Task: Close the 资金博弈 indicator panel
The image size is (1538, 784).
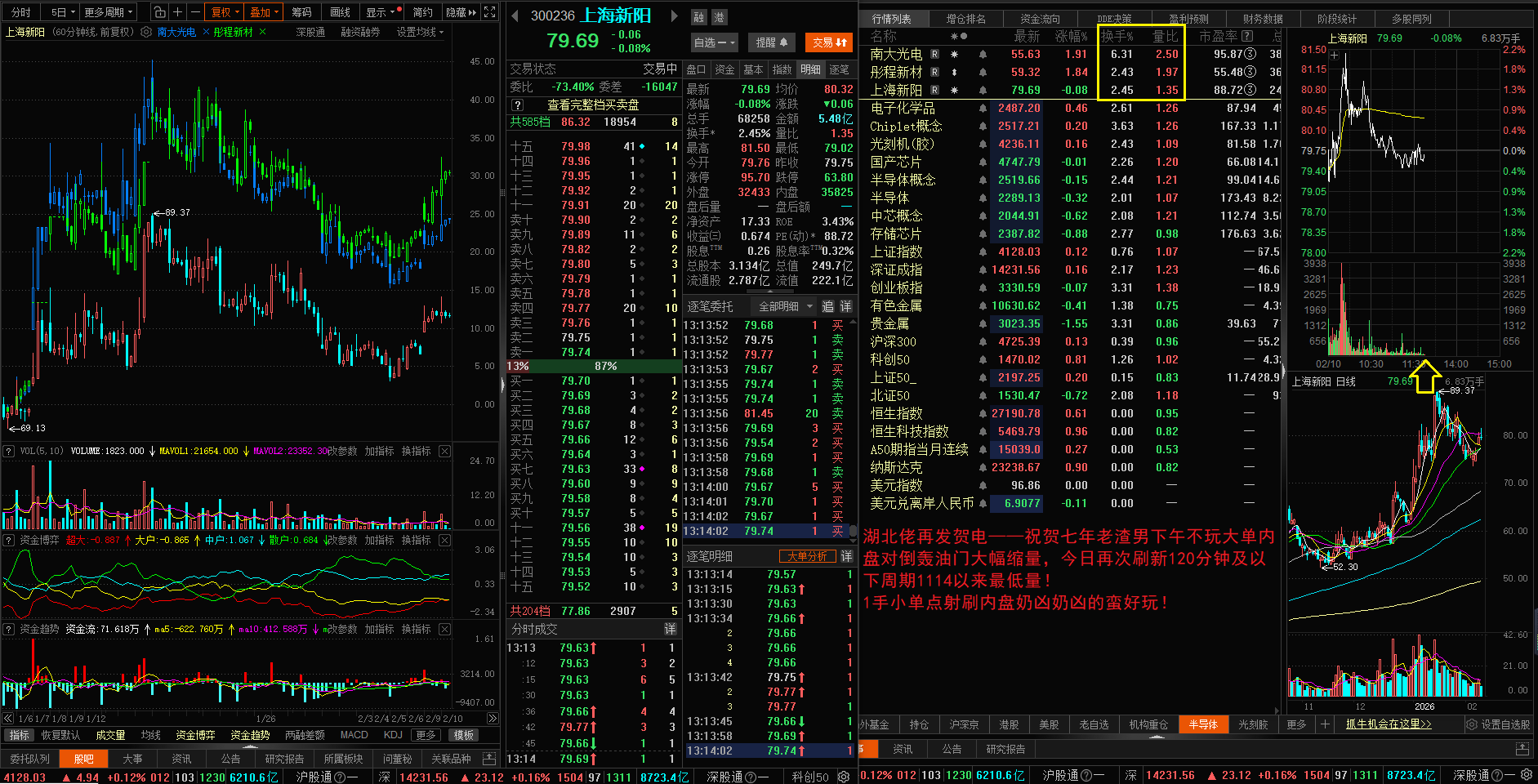Action: [x=444, y=540]
